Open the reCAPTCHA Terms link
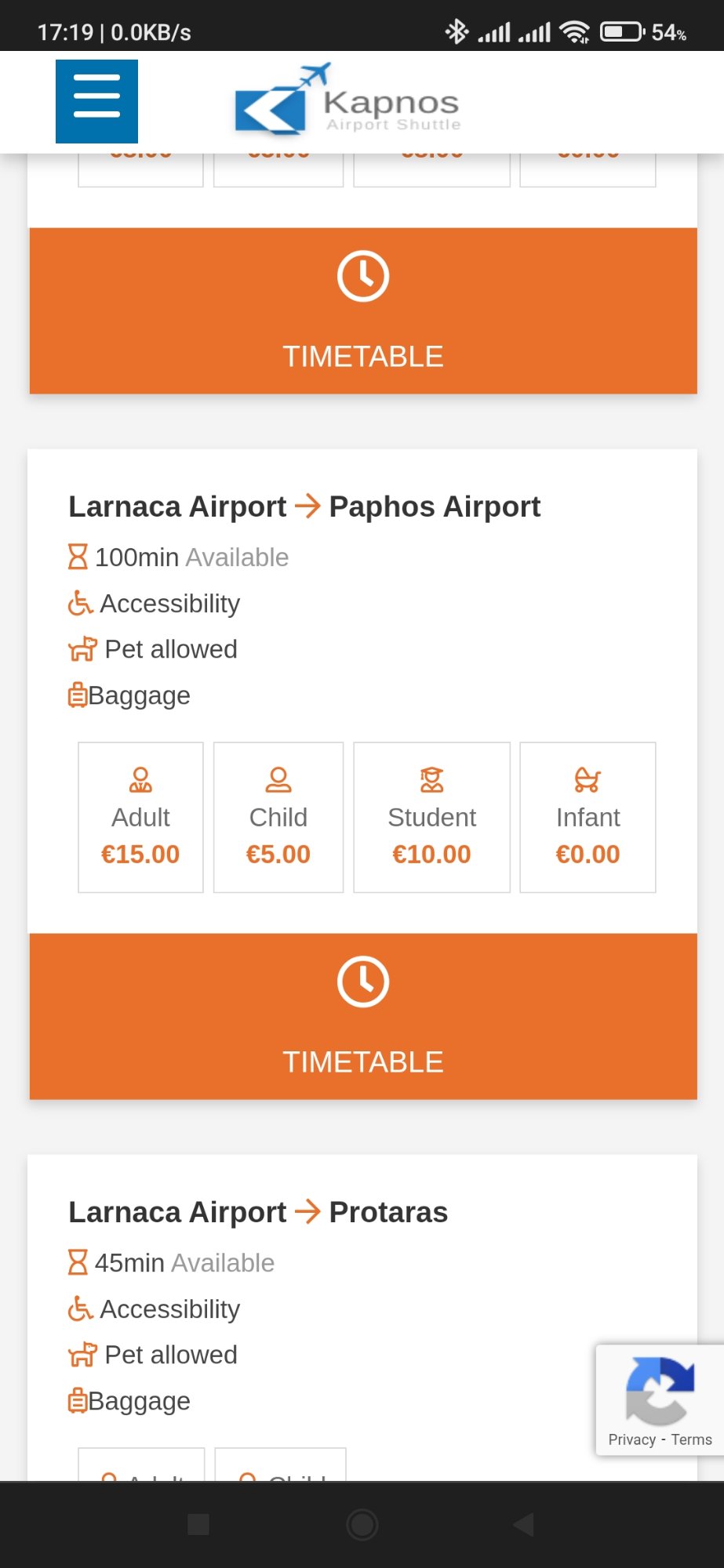 [691, 1439]
